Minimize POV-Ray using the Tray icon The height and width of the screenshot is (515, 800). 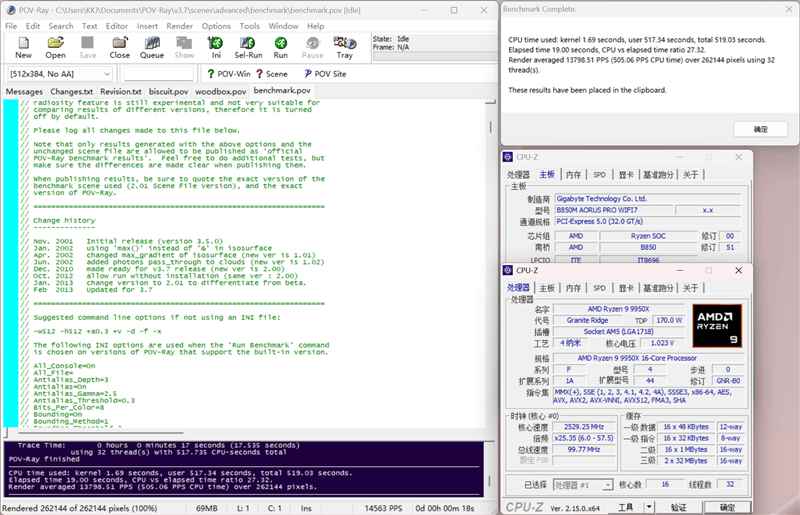(344, 48)
